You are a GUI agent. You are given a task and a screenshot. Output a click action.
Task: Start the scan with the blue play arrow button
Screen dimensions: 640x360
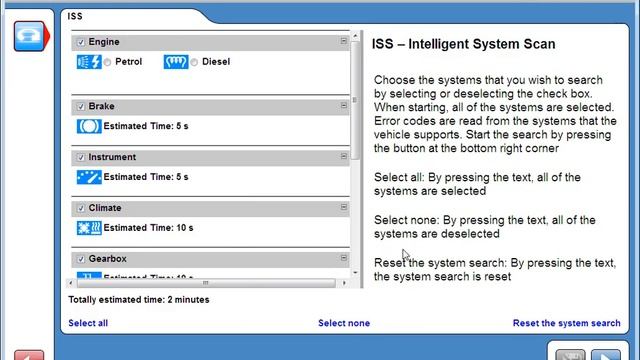click(606, 355)
